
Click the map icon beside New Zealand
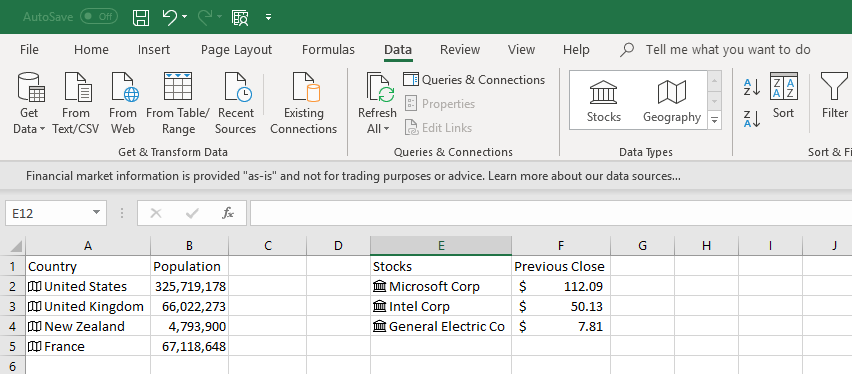point(35,327)
